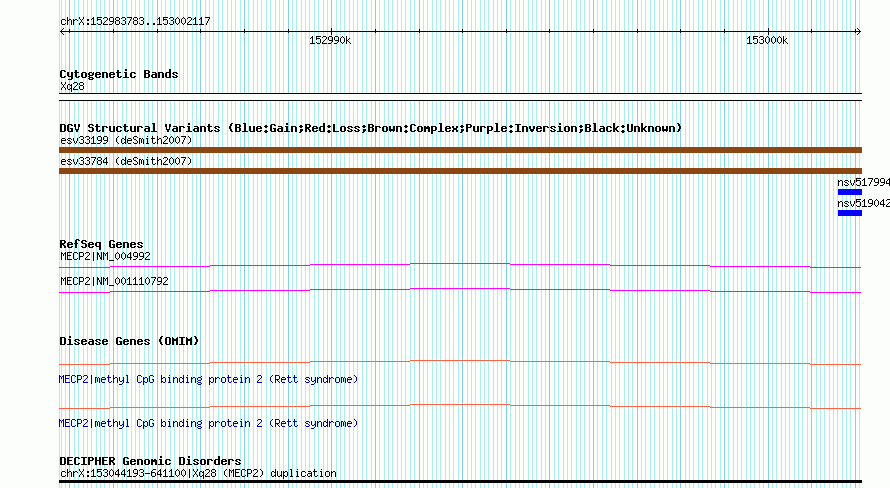Click the left arrow of the ruler

[62, 31]
